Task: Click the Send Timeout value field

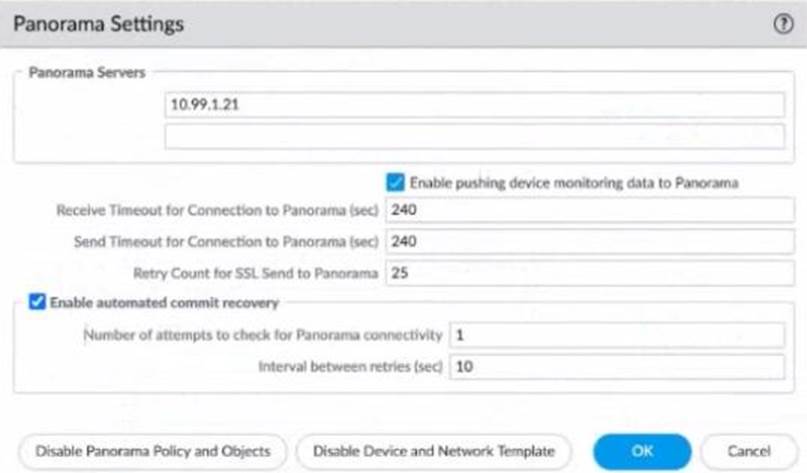Action: point(584,241)
